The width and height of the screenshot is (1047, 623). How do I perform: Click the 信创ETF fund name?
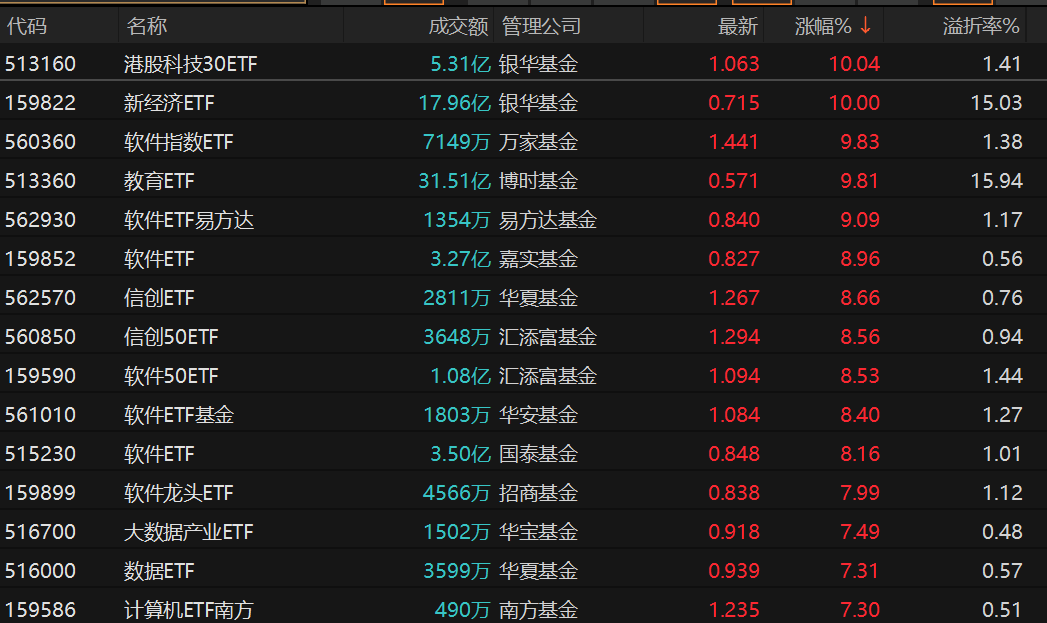[x=159, y=298]
